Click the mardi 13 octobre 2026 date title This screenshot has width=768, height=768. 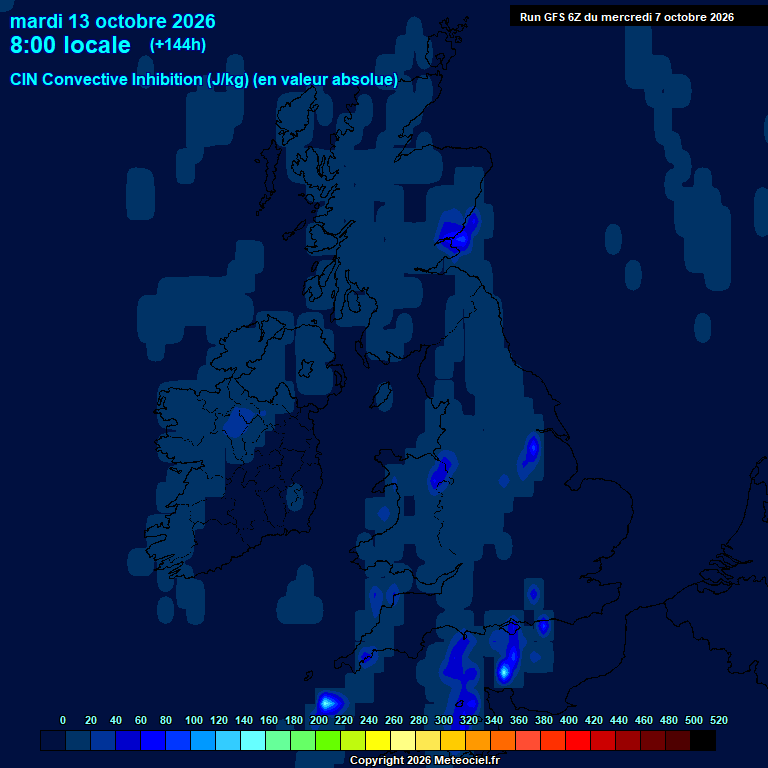113,21
